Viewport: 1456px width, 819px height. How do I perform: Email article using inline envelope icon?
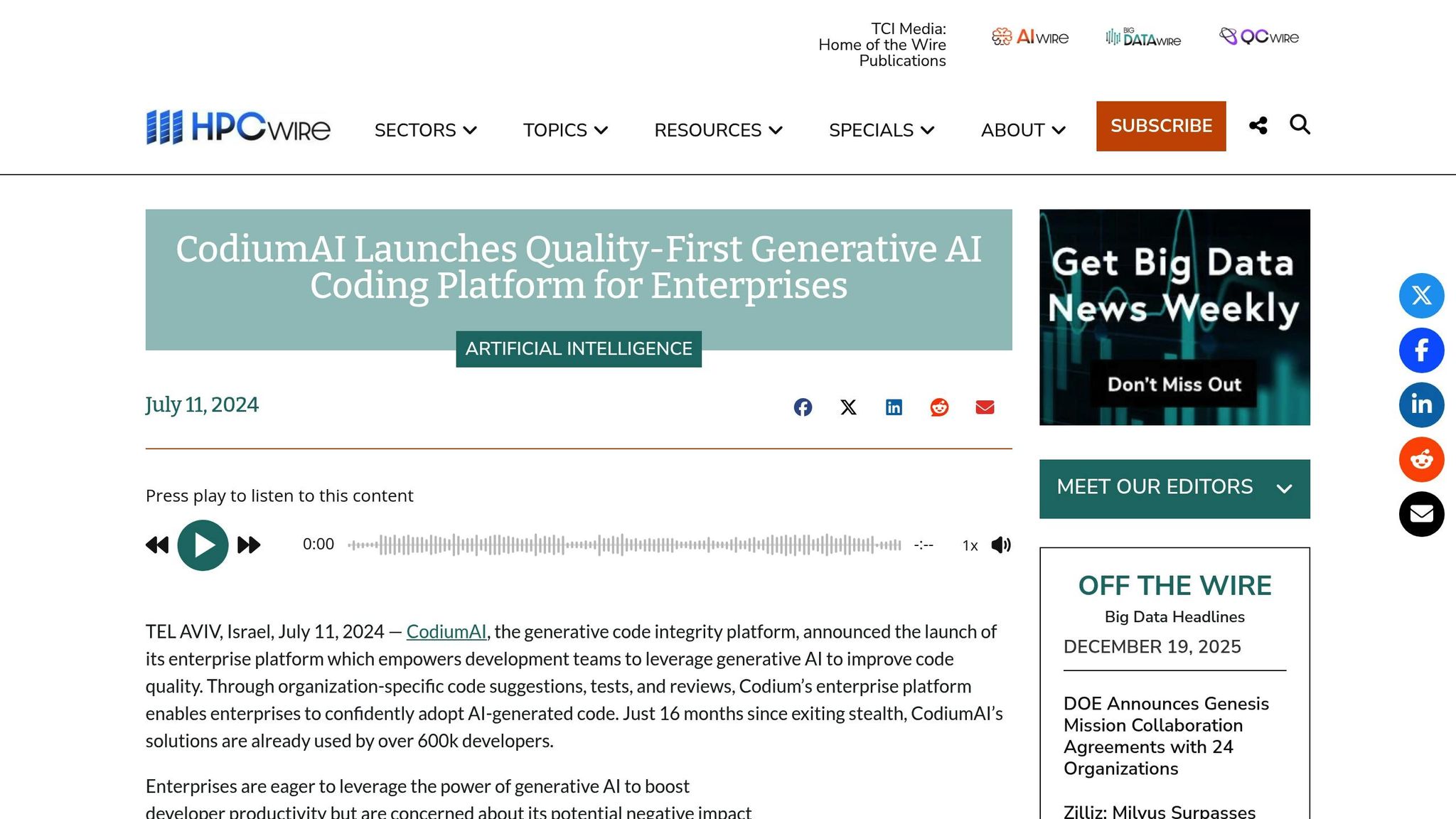click(985, 407)
